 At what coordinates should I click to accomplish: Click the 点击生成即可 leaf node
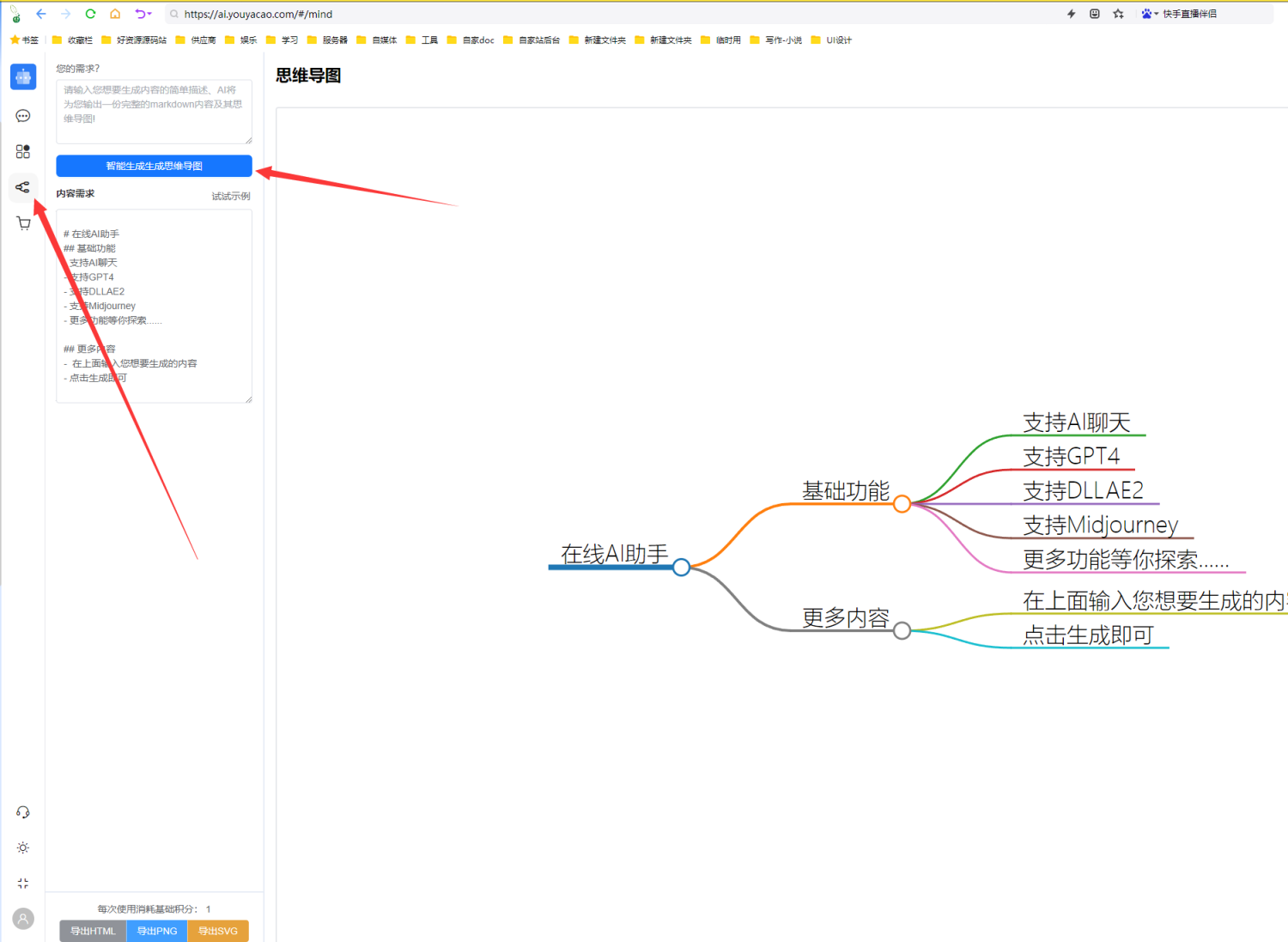coord(1088,635)
